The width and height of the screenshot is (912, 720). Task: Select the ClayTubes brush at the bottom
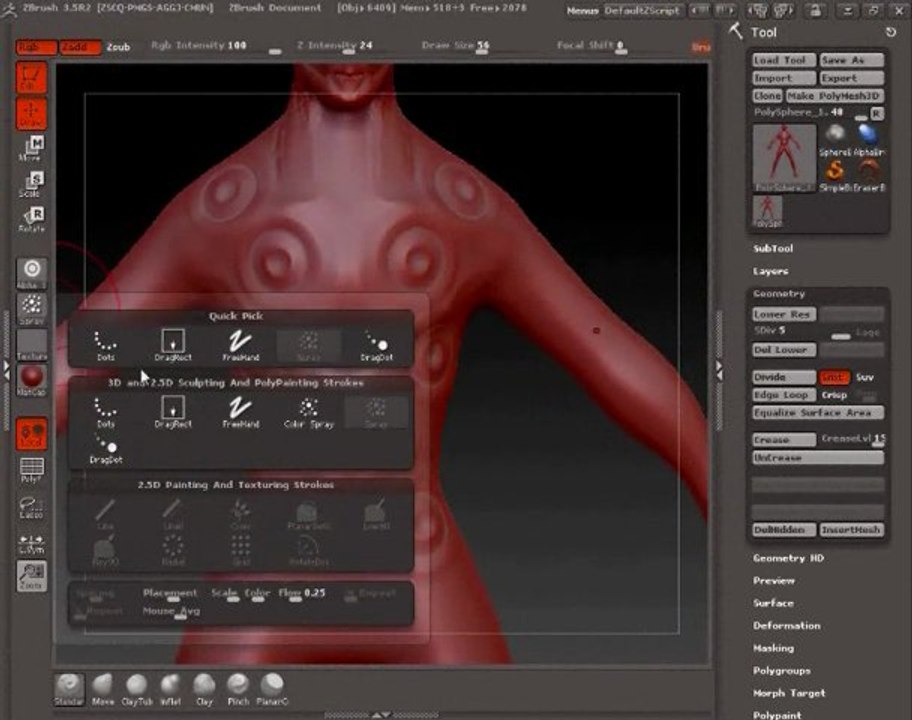coord(137,690)
